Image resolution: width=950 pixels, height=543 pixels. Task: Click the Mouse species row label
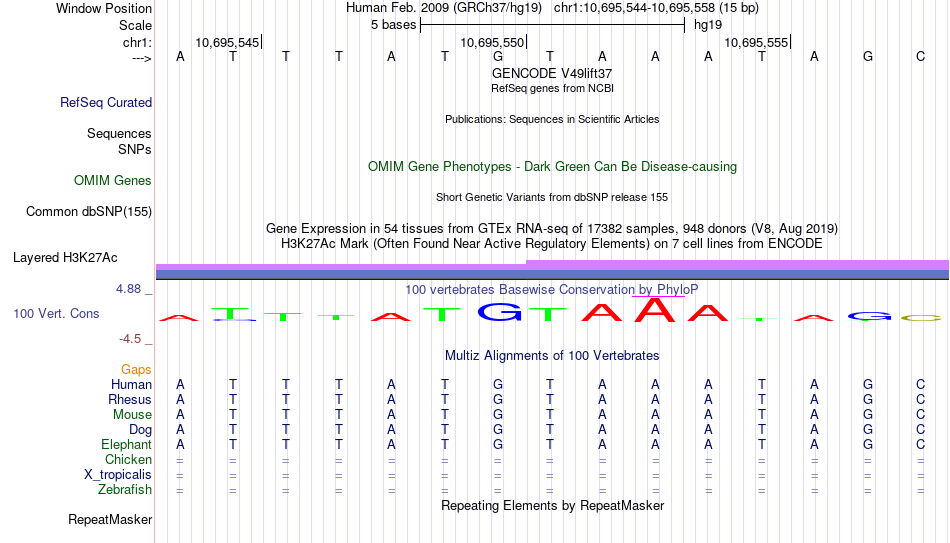(x=133, y=415)
